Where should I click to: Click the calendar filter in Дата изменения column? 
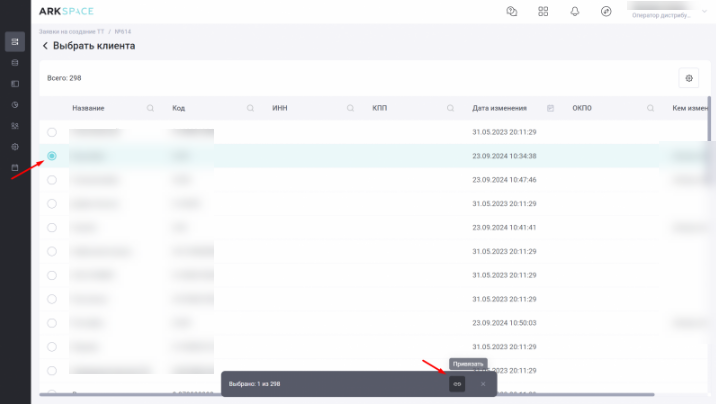(550, 108)
